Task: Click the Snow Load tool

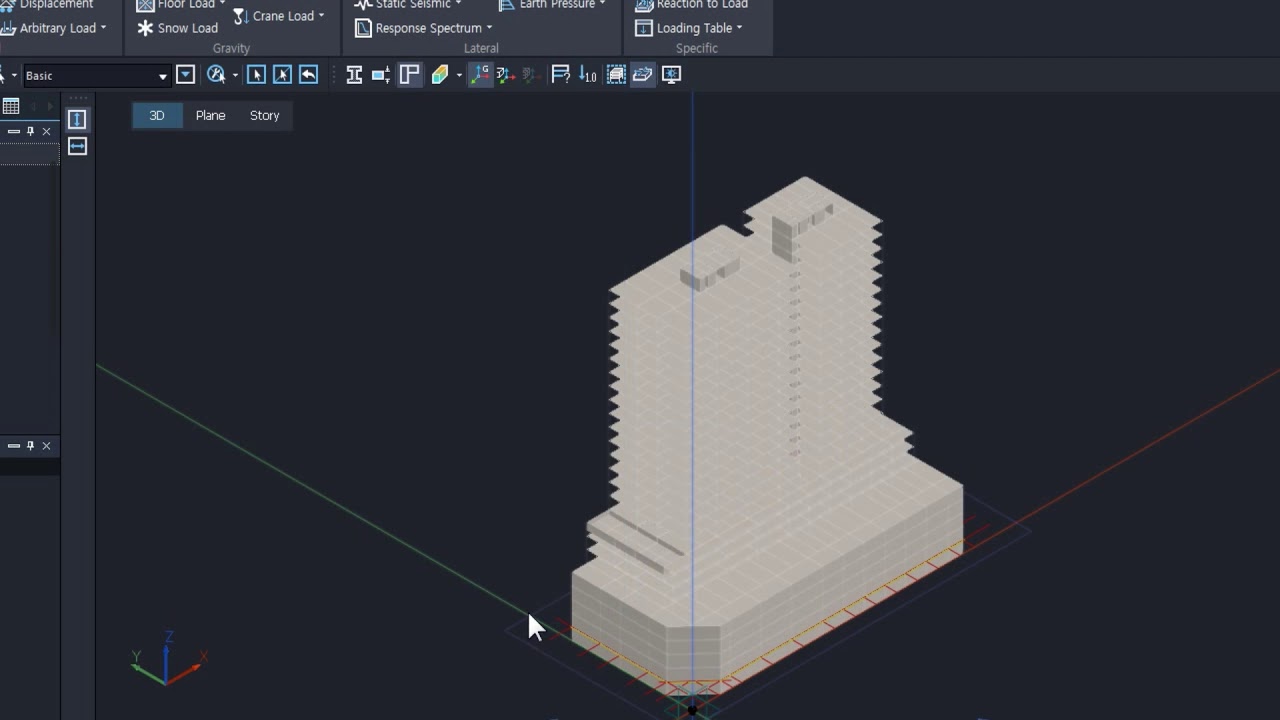Action: [178, 28]
